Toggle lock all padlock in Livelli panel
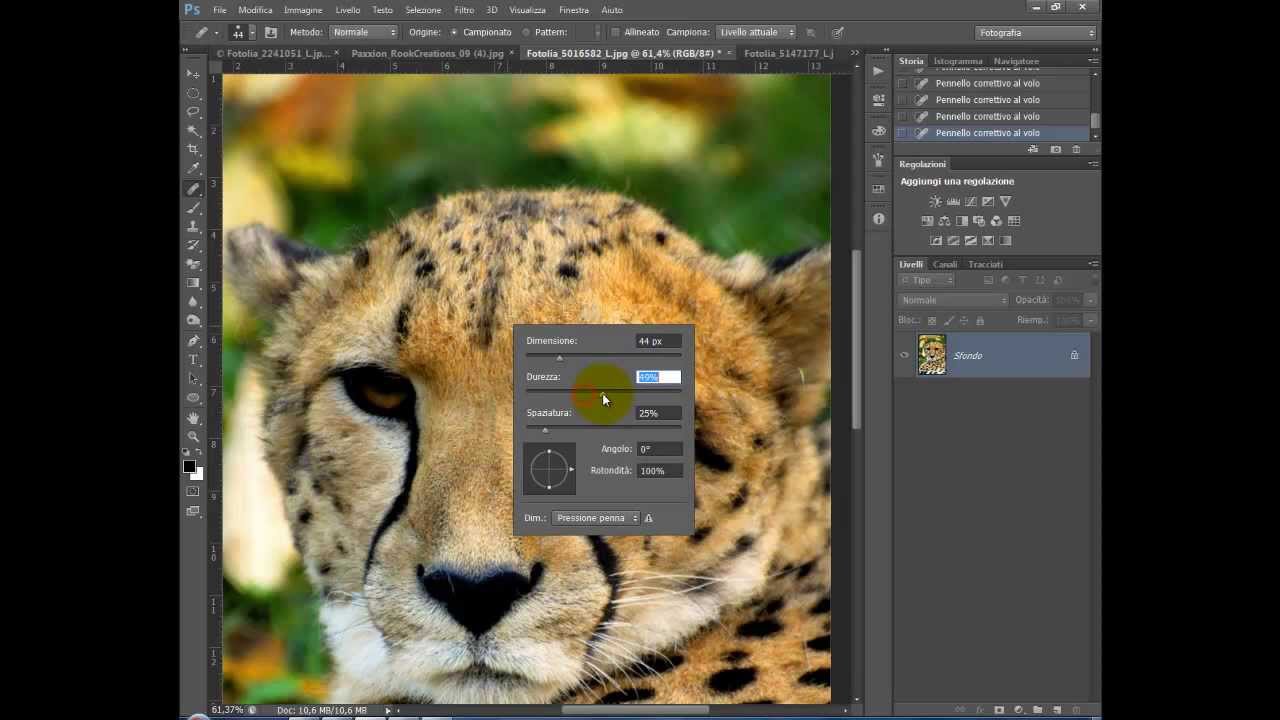Screen dimensions: 1280x720 click(980, 320)
